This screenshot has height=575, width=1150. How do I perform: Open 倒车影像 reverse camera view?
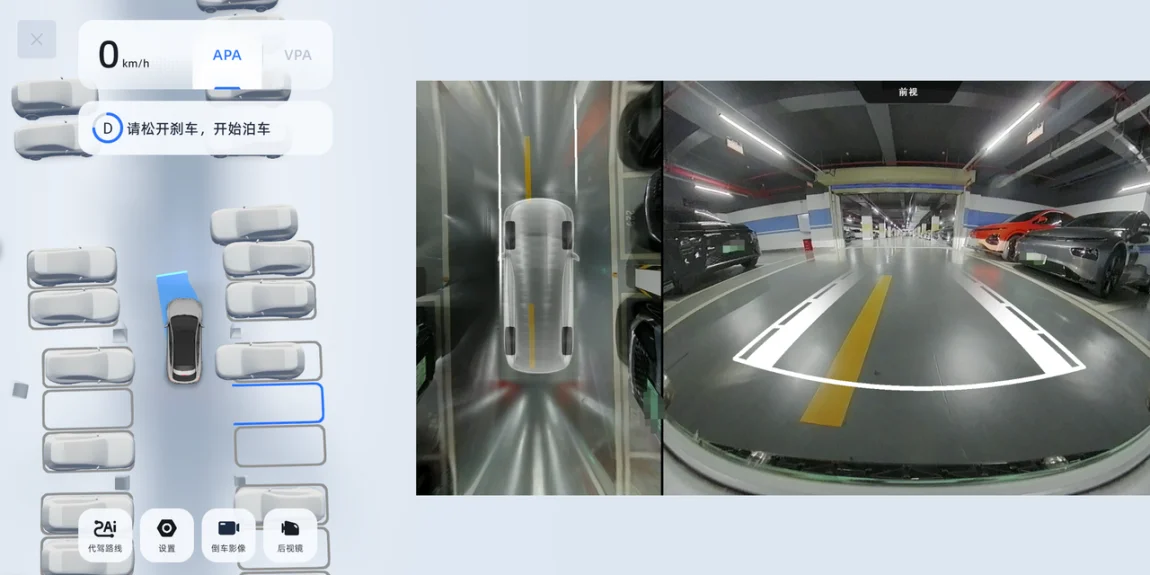228,535
